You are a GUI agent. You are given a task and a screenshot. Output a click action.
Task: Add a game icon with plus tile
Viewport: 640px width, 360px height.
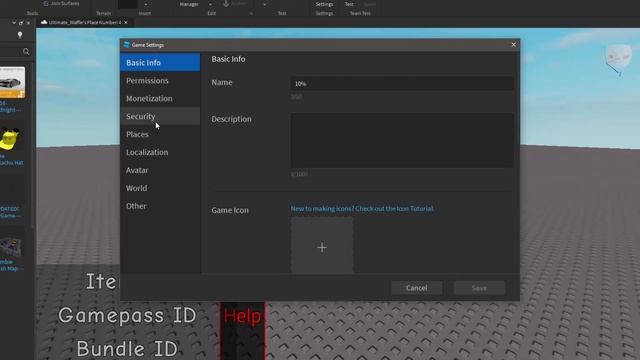pos(322,246)
